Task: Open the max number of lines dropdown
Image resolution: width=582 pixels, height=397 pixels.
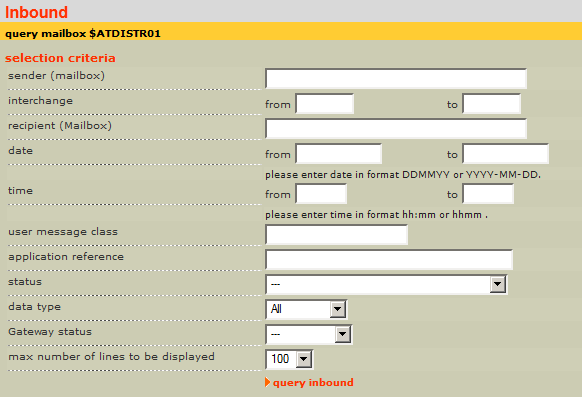Action: coord(289,359)
